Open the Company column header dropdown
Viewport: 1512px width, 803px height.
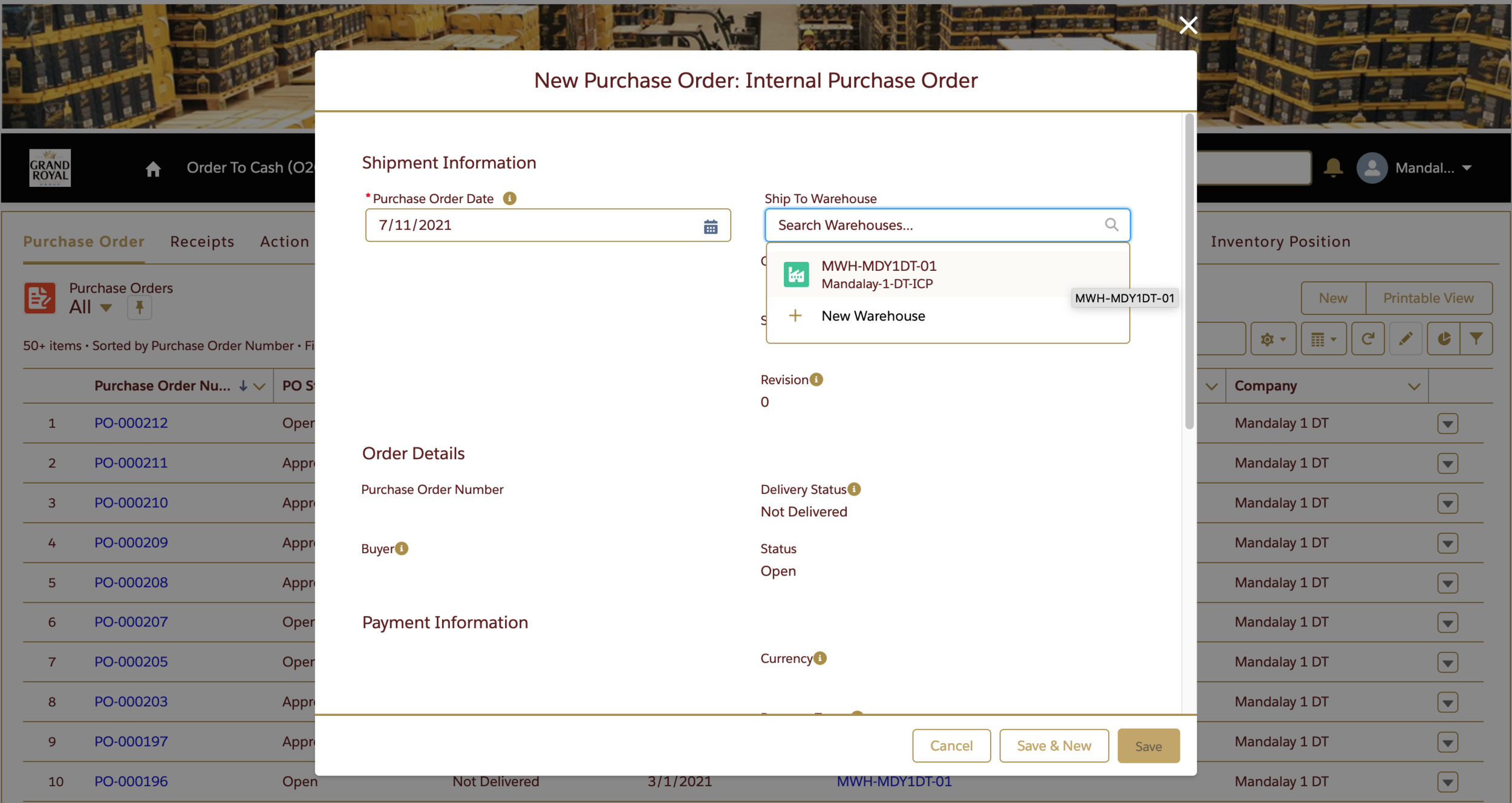1413,386
